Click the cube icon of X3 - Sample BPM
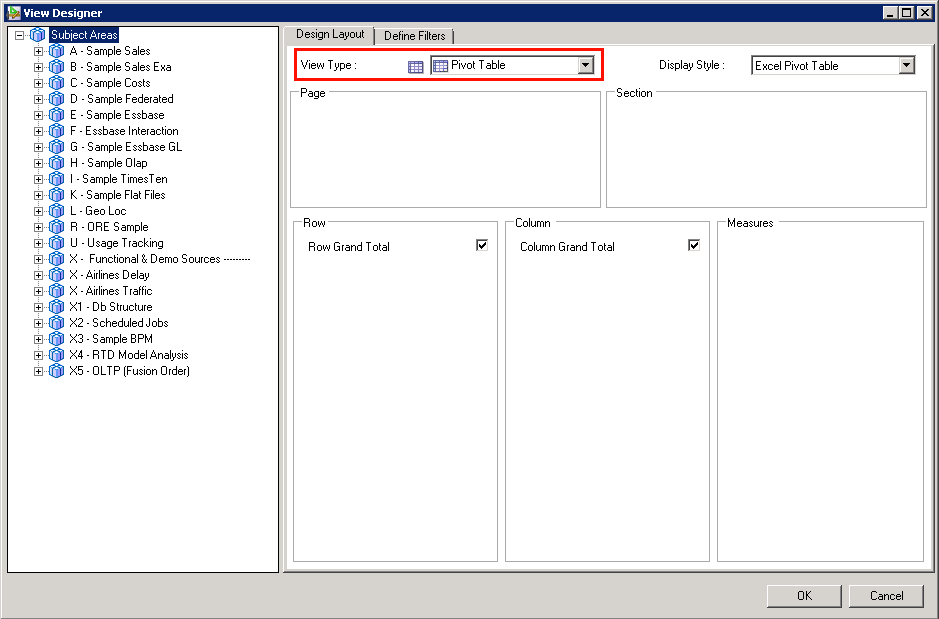939x619 pixels. [x=56, y=339]
